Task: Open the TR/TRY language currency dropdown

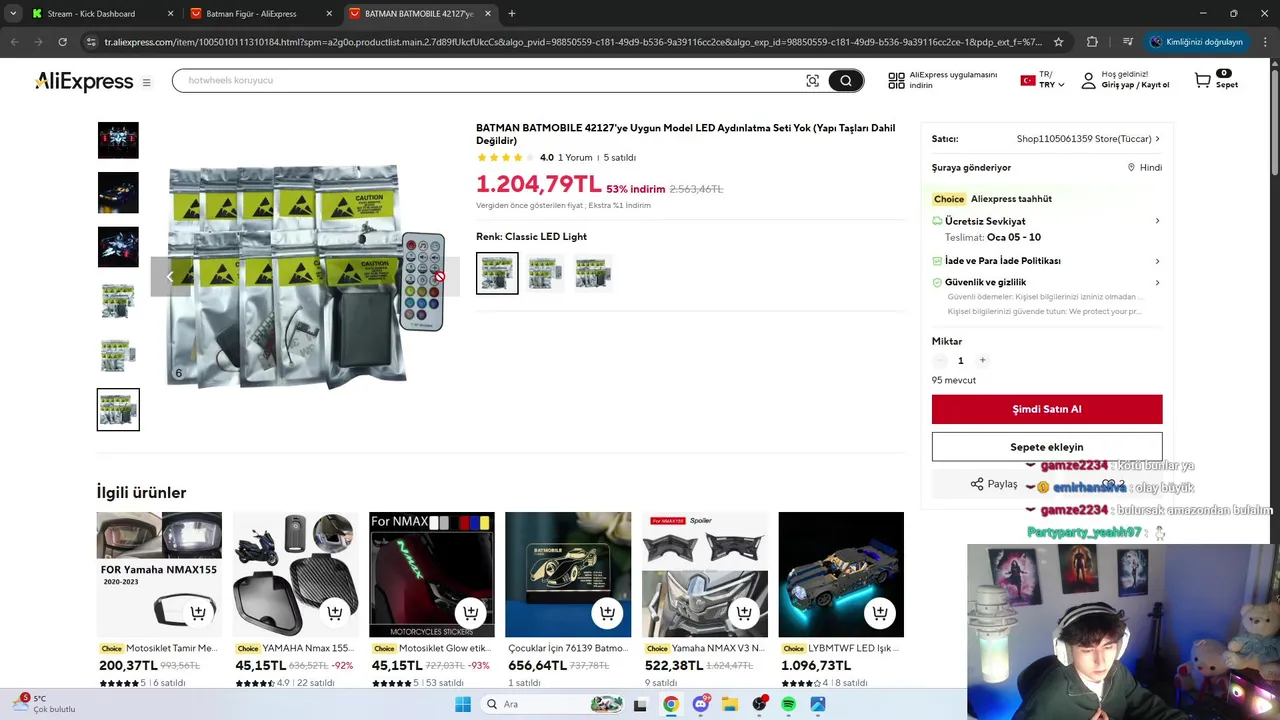Action: [x=1042, y=80]
